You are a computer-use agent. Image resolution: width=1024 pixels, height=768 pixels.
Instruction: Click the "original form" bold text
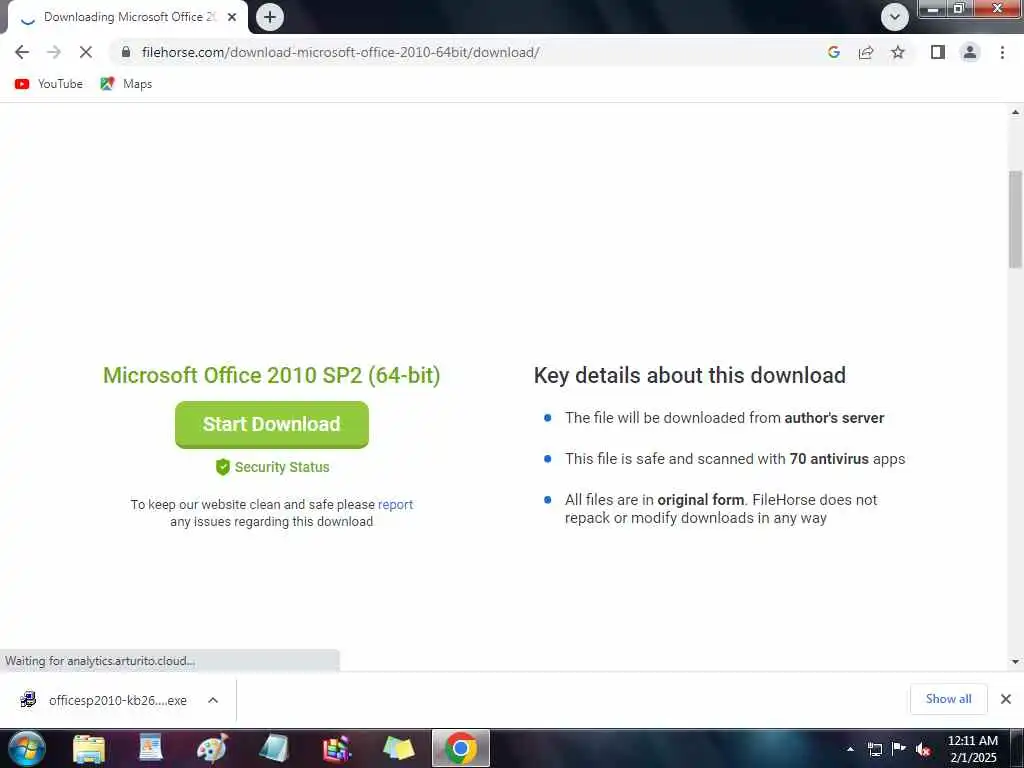tap(701, 500)
